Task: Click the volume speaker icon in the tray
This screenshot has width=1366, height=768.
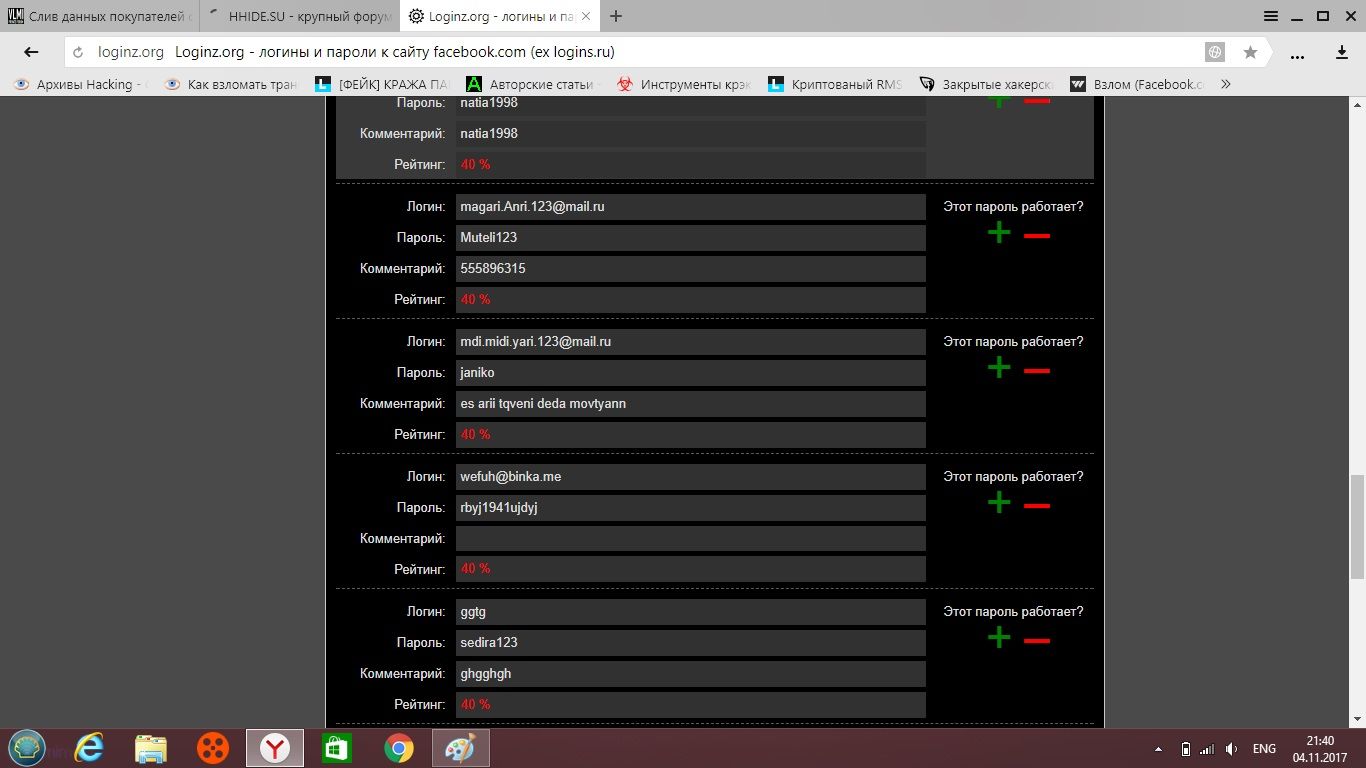Action: point(1231,749)
